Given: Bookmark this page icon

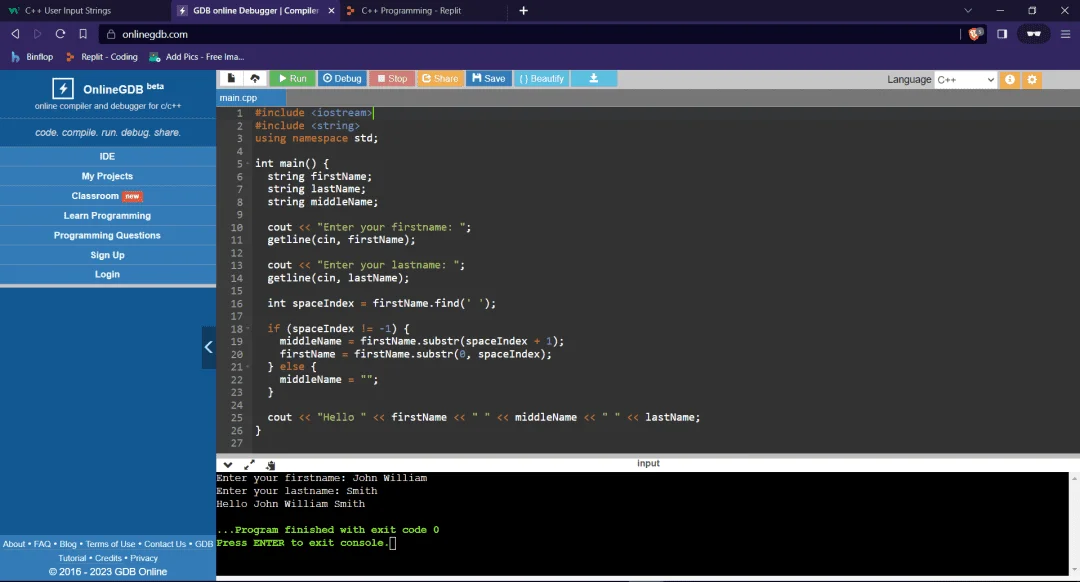Looking at the screenshot, I should pyautogui.click(x=83, y=34).
